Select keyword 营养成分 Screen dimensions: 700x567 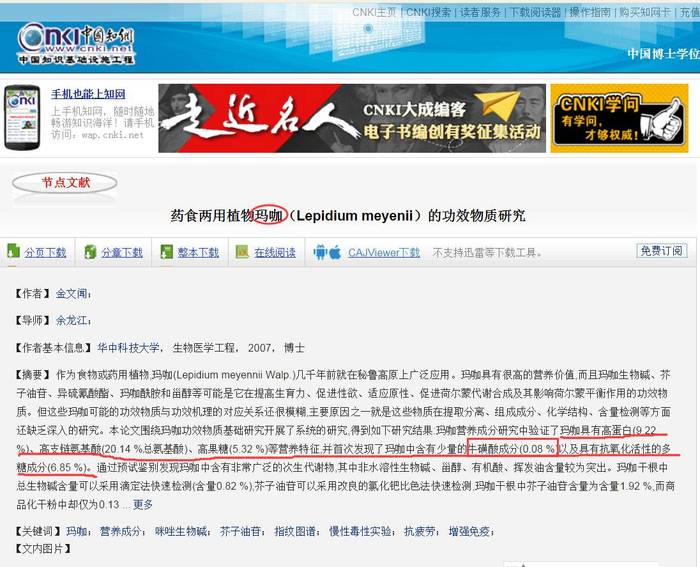tap(120, 531)
